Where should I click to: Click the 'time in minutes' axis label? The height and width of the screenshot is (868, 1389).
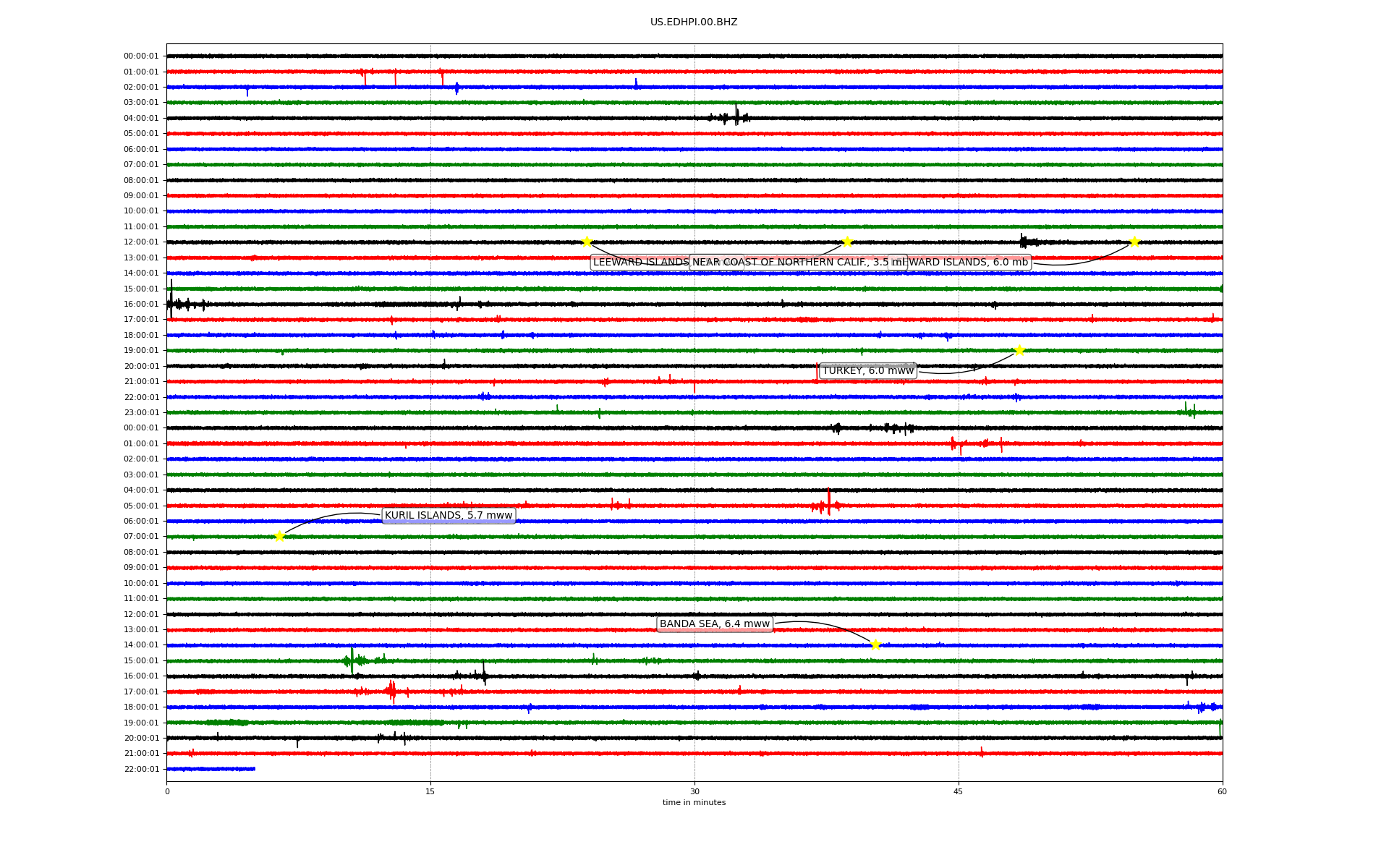coord(694,803)
